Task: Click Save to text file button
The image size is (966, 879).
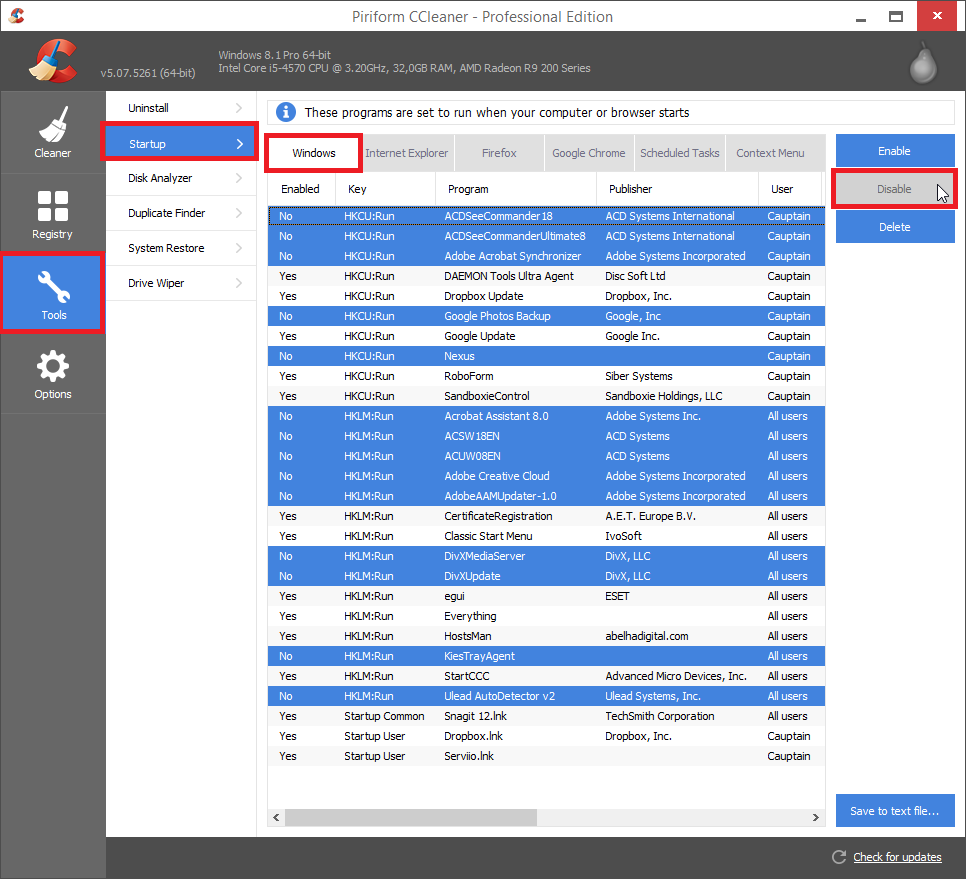Action: tap(895, 811)
